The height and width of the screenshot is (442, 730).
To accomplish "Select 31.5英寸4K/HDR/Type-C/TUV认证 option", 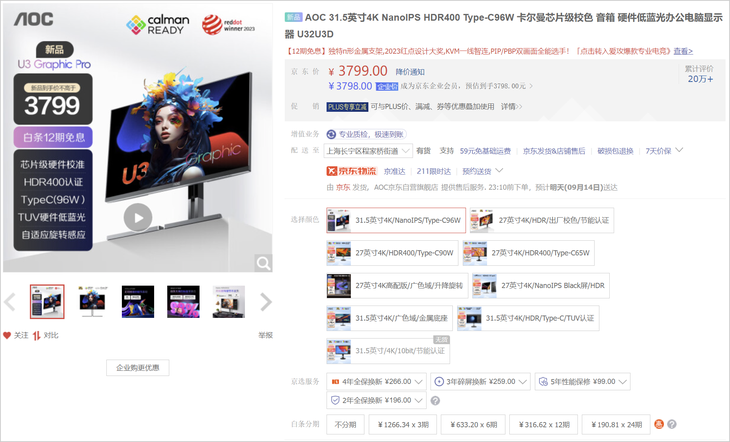I will 528,318.
